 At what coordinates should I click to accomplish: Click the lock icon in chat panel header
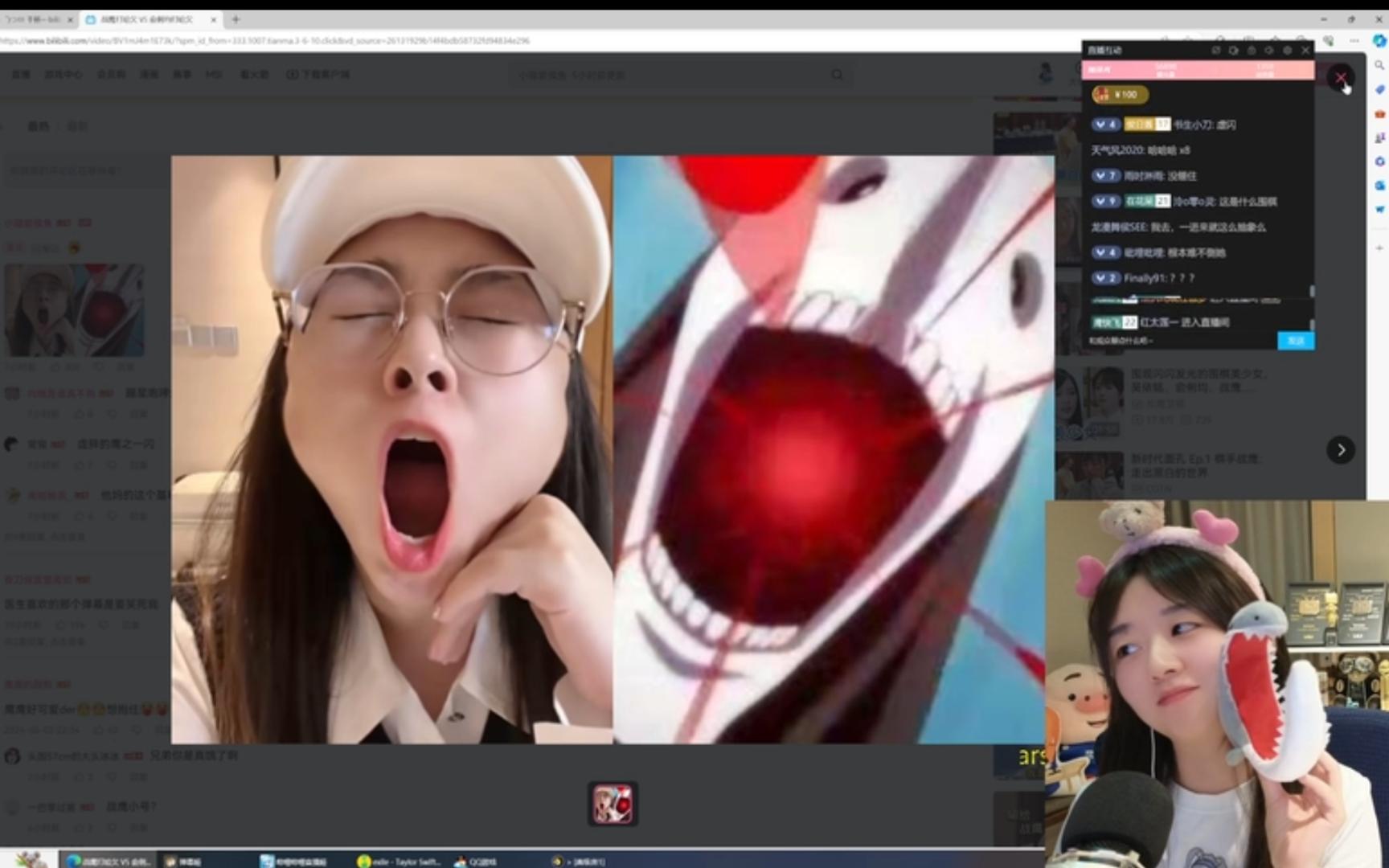1252,50
